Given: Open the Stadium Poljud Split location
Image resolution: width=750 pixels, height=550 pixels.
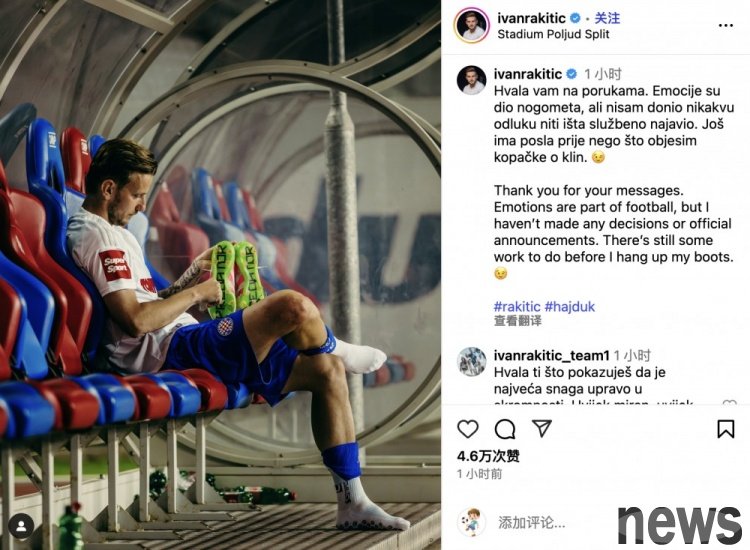Looking at the screenshot, I should tap(553, 34).
